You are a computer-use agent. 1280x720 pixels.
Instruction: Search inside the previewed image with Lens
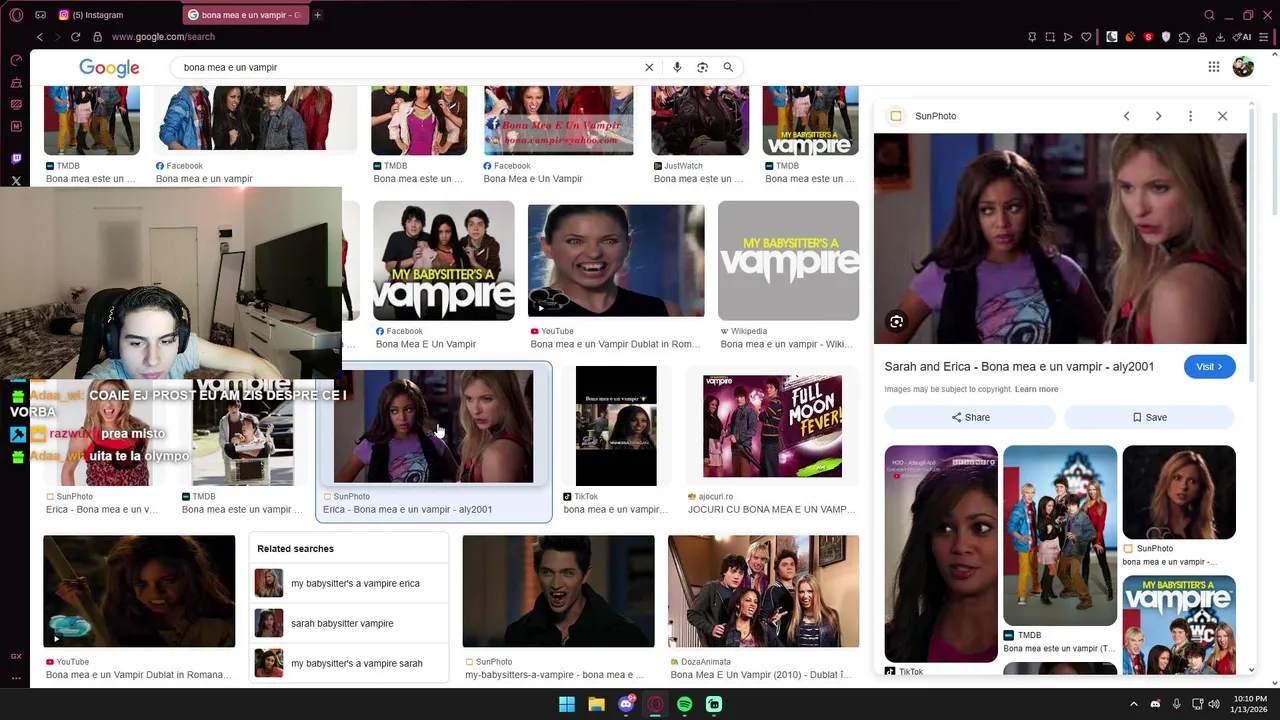click(896, 321)
